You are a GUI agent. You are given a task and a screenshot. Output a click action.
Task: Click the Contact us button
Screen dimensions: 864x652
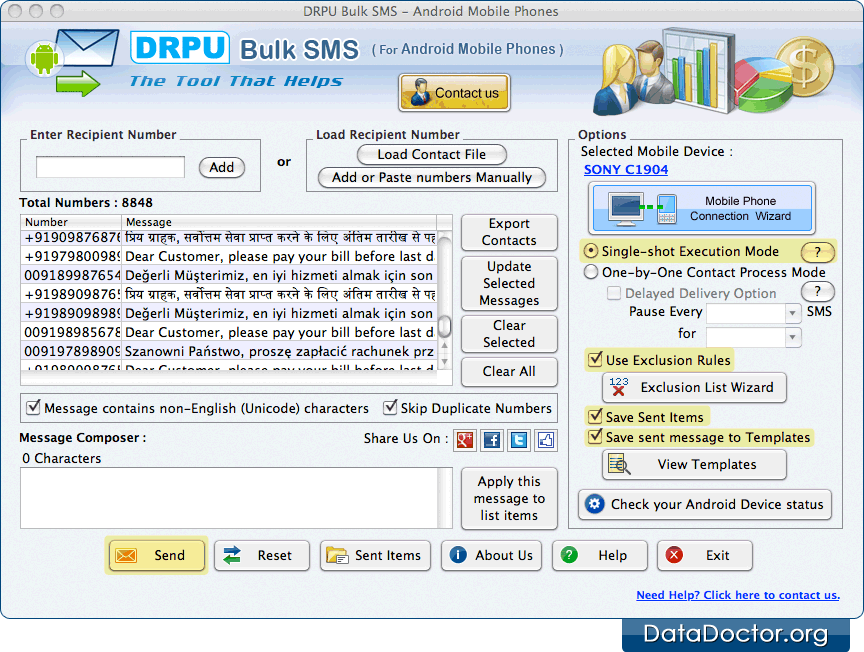tap(454, 93)
